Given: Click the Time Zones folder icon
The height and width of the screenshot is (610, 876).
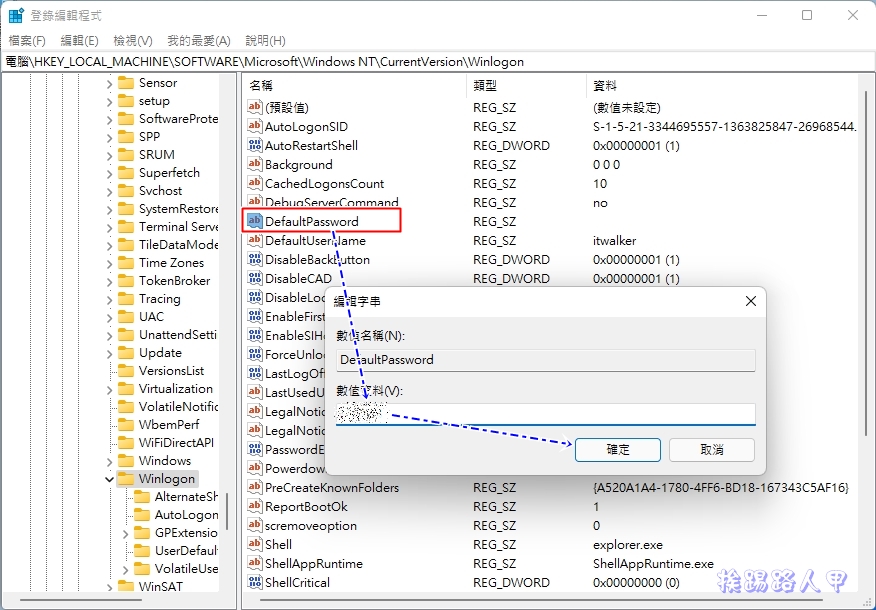Looking at the screenshot, I should point(126,263).
